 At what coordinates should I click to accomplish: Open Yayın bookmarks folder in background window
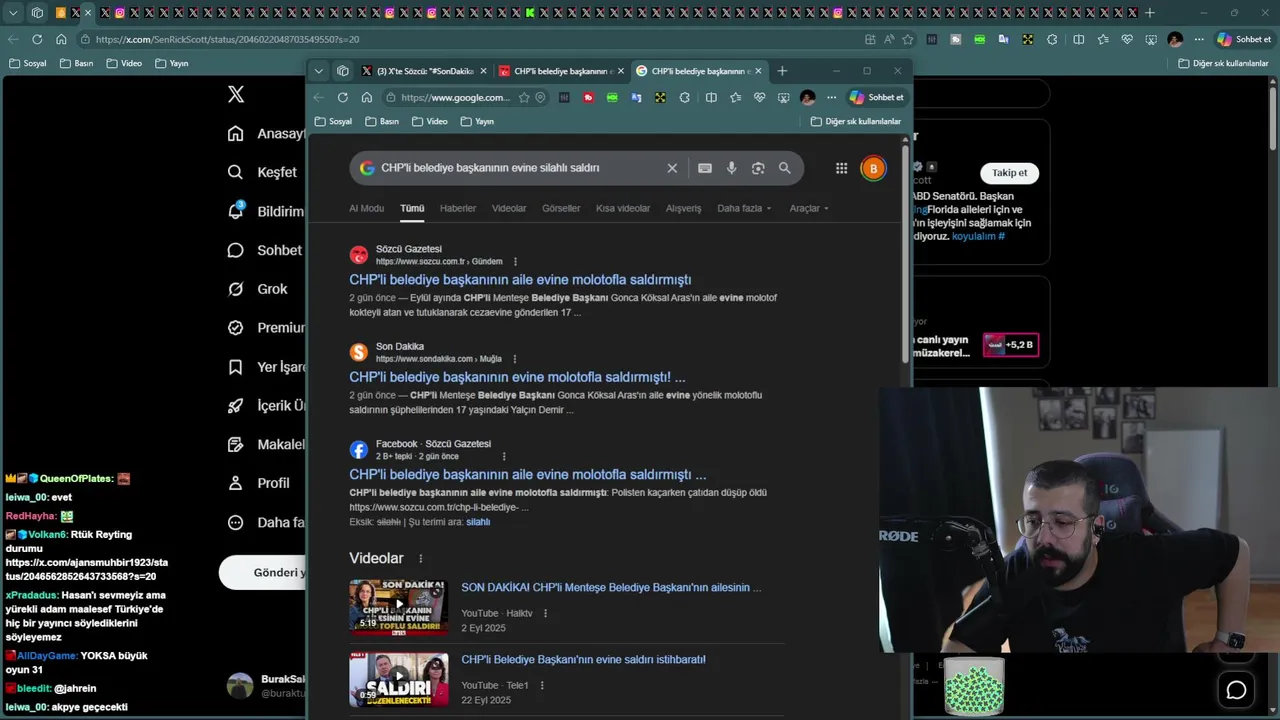click(171, 63)
